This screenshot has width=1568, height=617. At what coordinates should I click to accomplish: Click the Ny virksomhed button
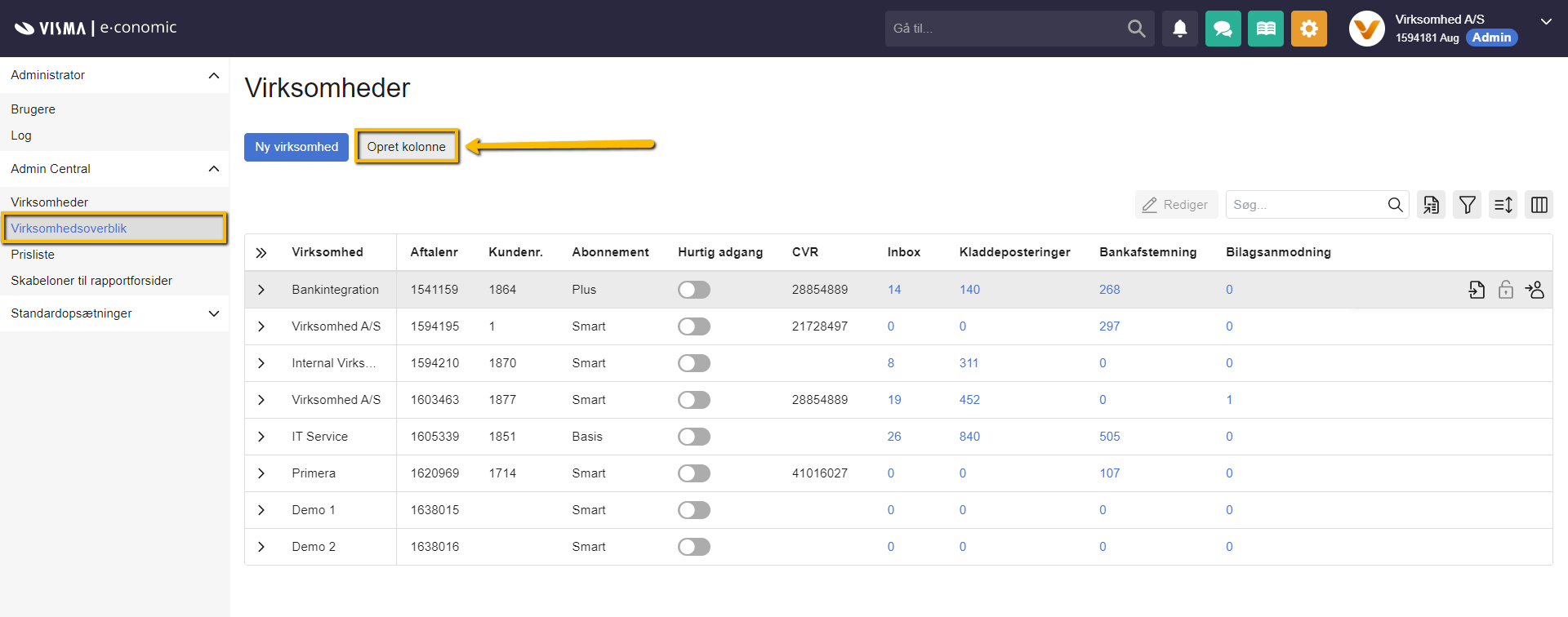point(296,147)
